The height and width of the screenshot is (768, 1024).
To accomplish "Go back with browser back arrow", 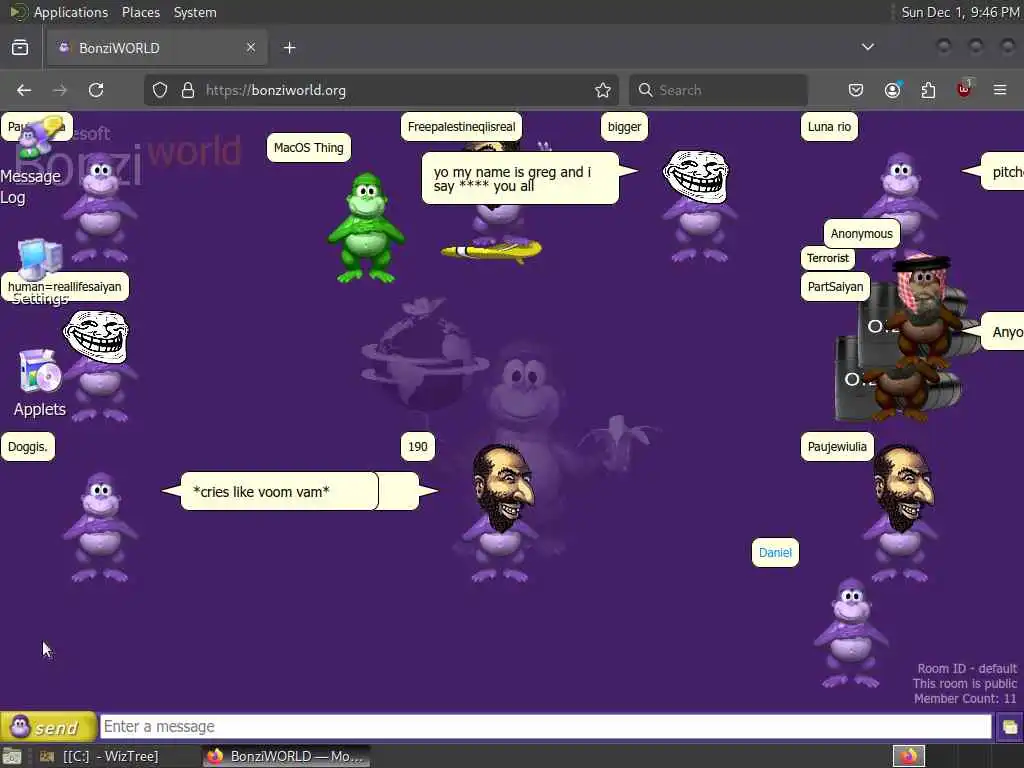I will click(x=24, y=90).
